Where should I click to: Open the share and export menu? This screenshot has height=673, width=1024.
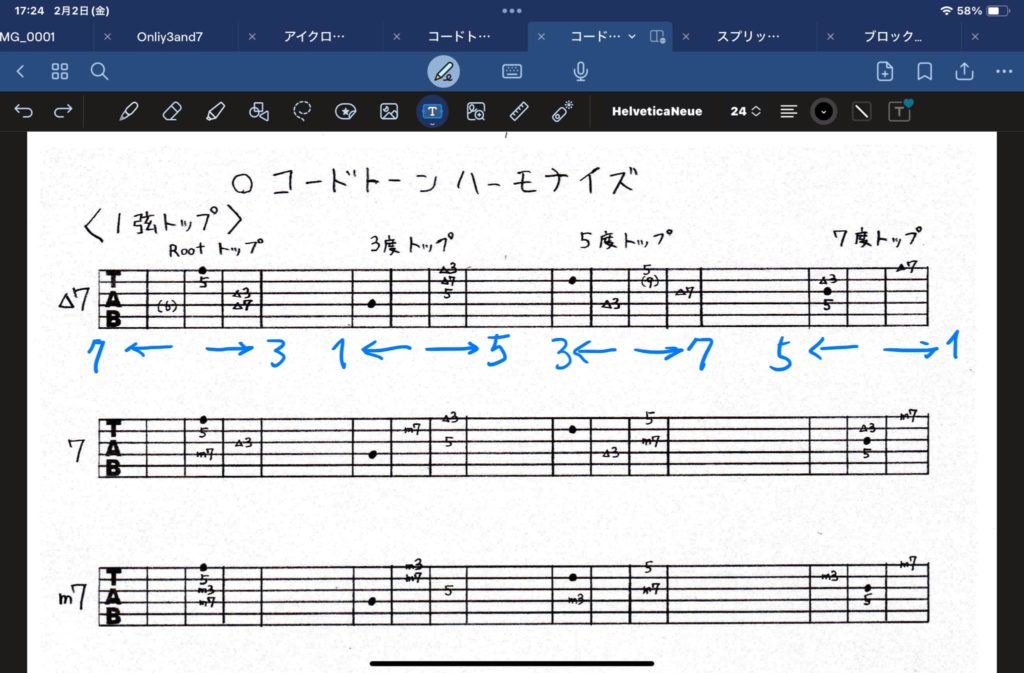(x=964, y=72)
